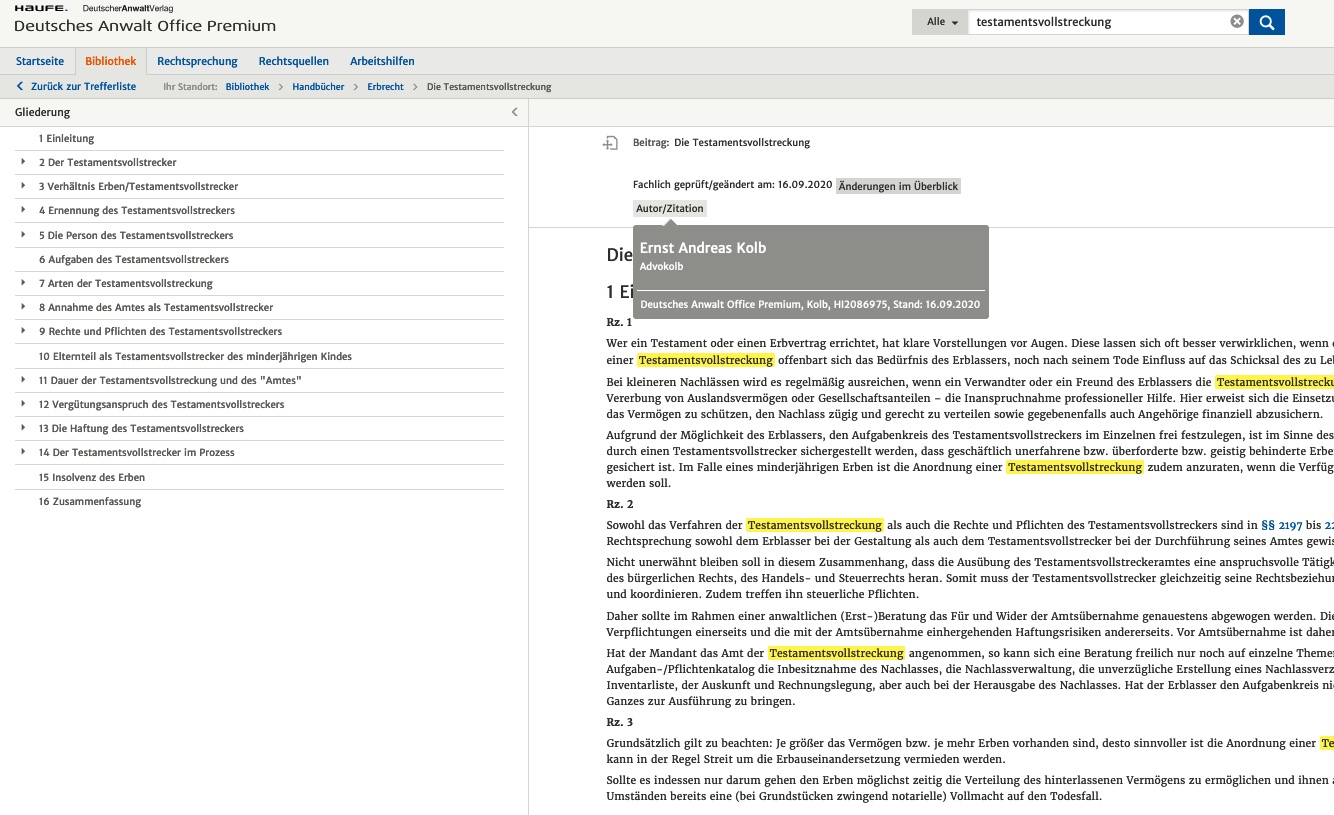Select outline entry 2 Der Testamentsvollstrecker text

108,162
